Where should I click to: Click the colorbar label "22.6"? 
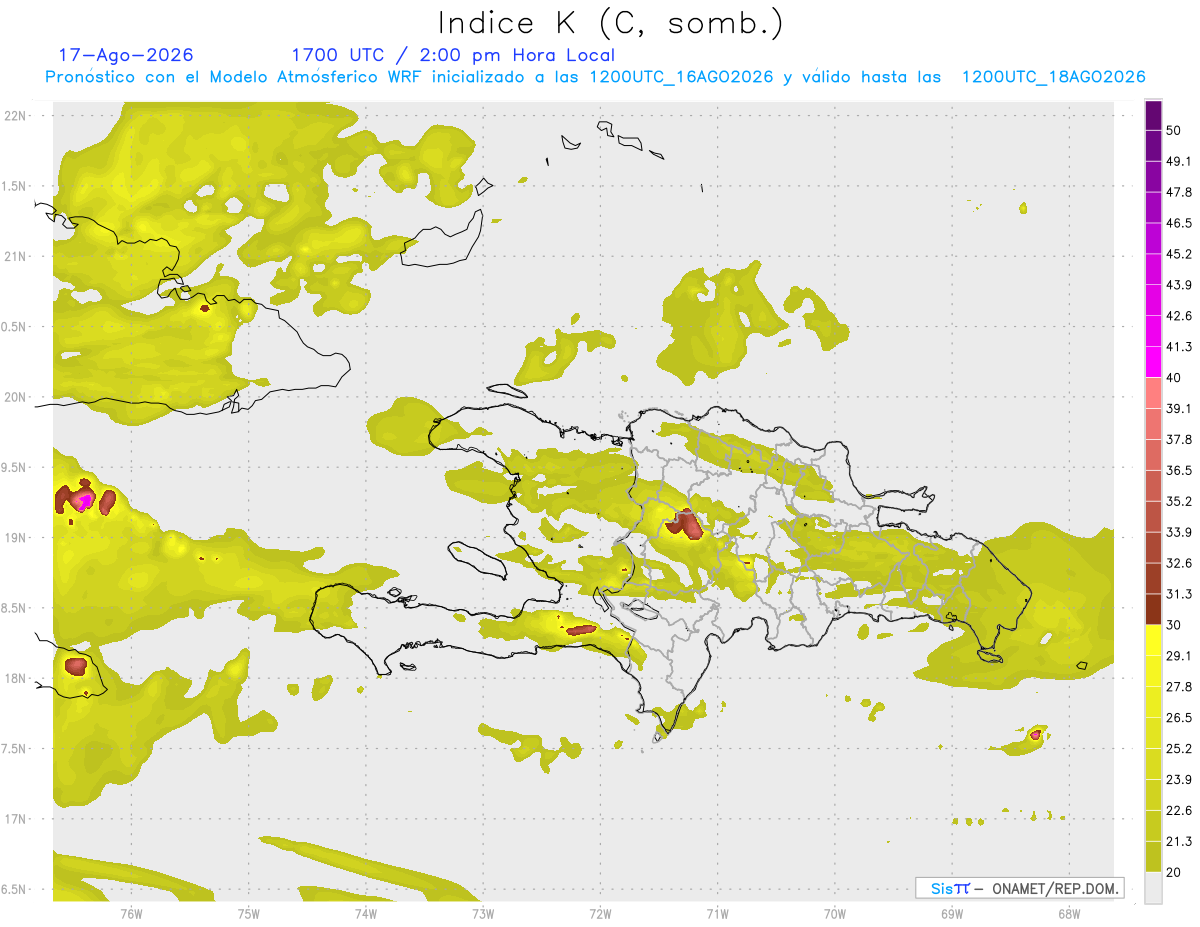click(1179, 811)
